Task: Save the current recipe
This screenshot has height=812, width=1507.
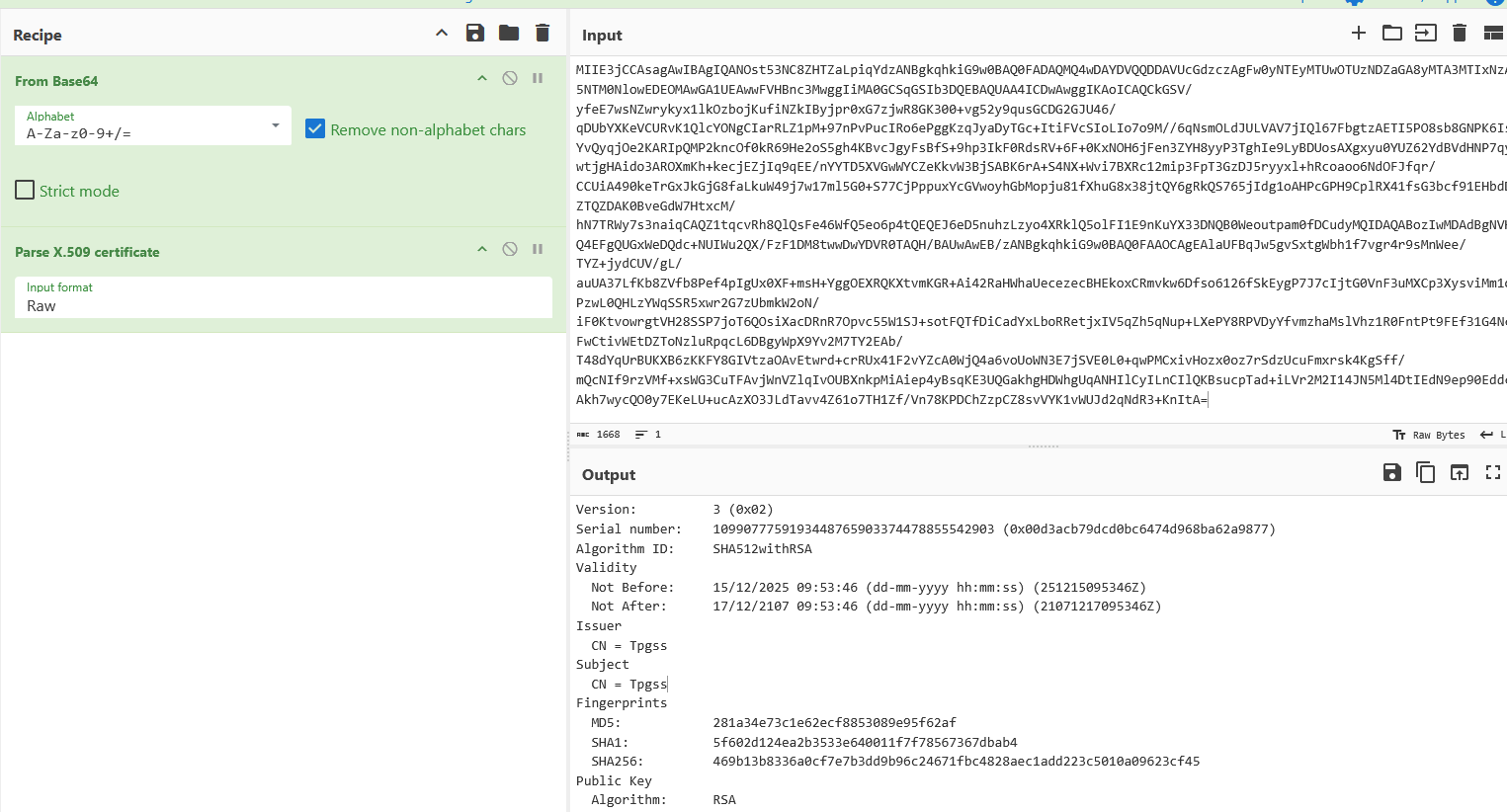Action: tap(475, 34)
